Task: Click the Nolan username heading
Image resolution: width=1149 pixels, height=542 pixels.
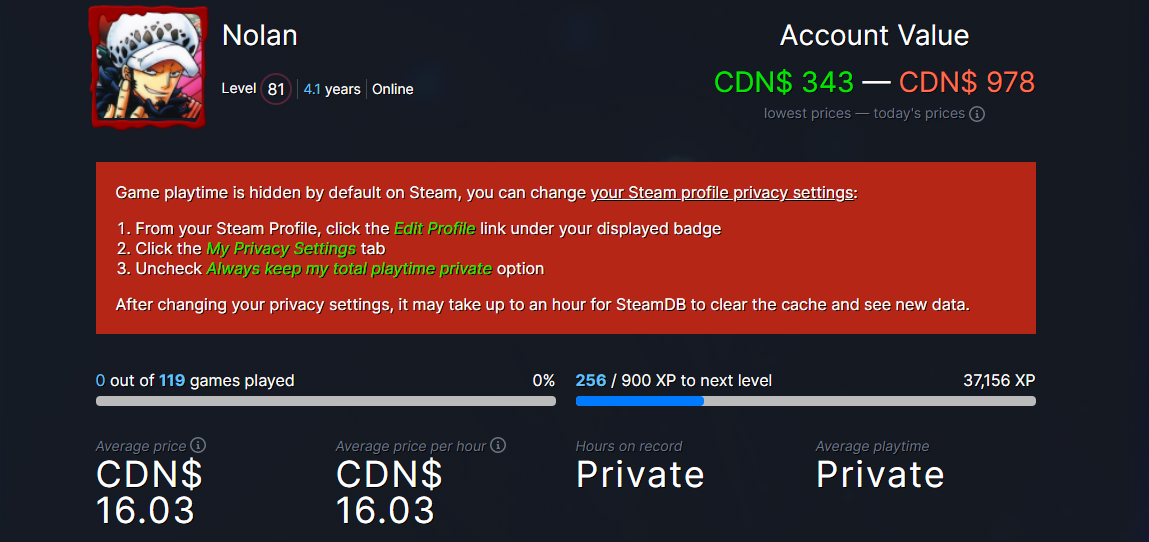Action: tap(259, 35)
